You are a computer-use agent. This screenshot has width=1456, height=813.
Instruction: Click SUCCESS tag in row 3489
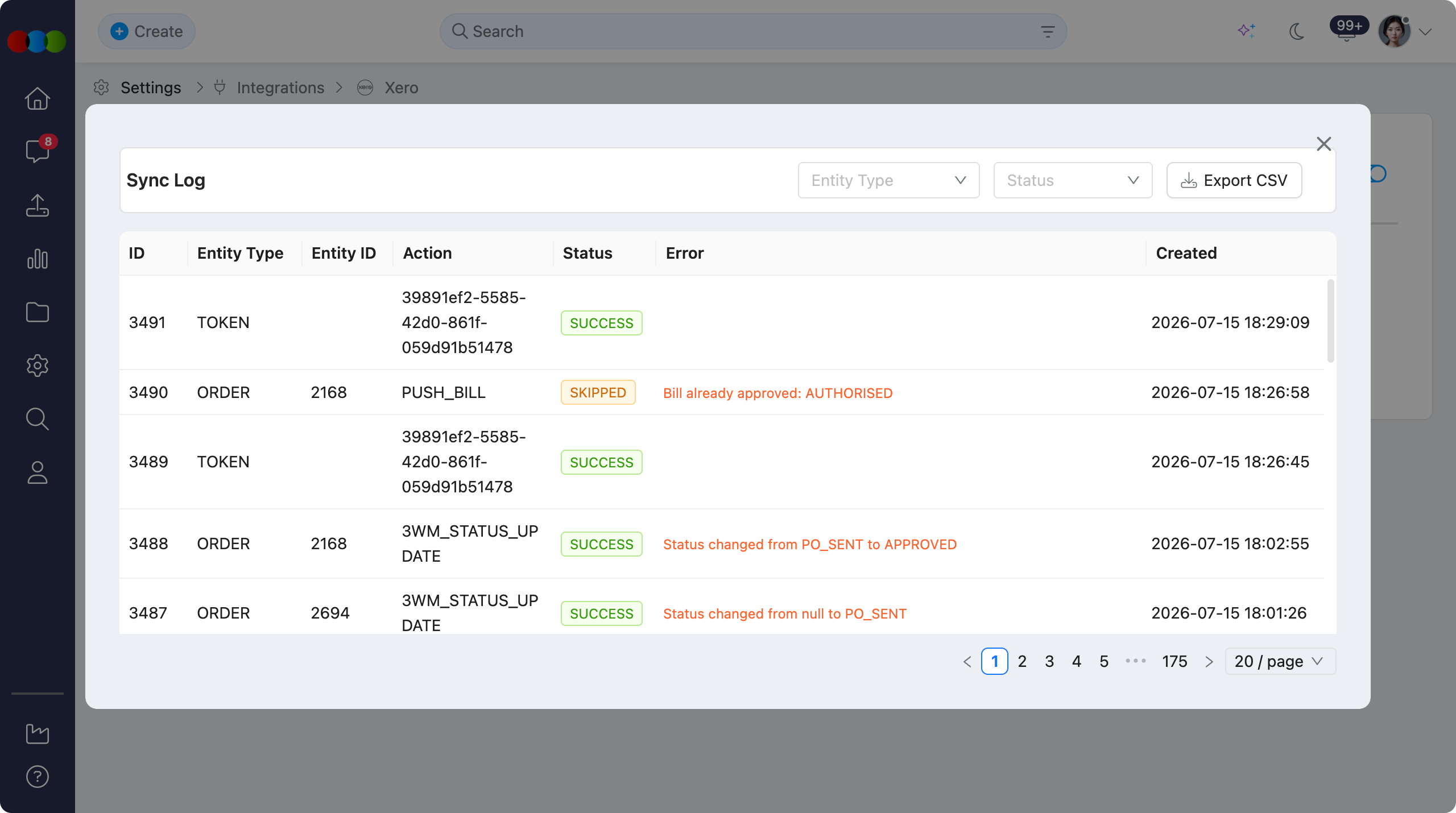click(602, 462)
